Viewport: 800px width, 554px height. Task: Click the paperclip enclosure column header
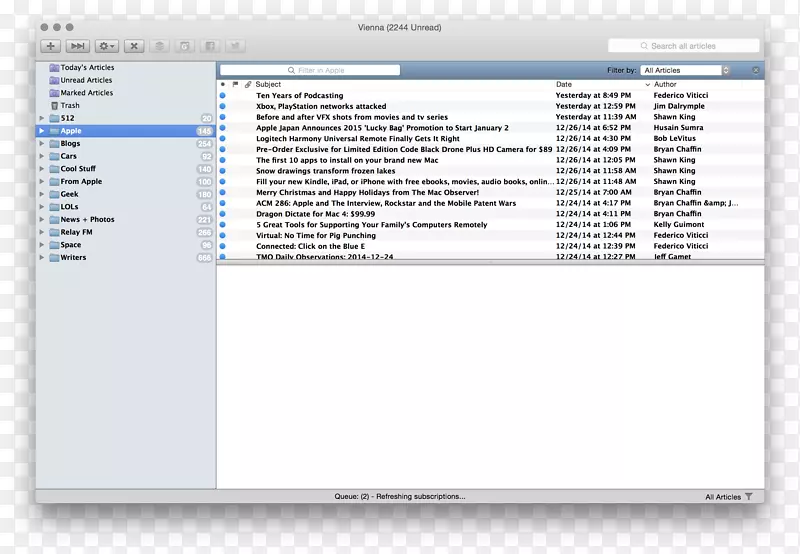(x=248, y=84)
